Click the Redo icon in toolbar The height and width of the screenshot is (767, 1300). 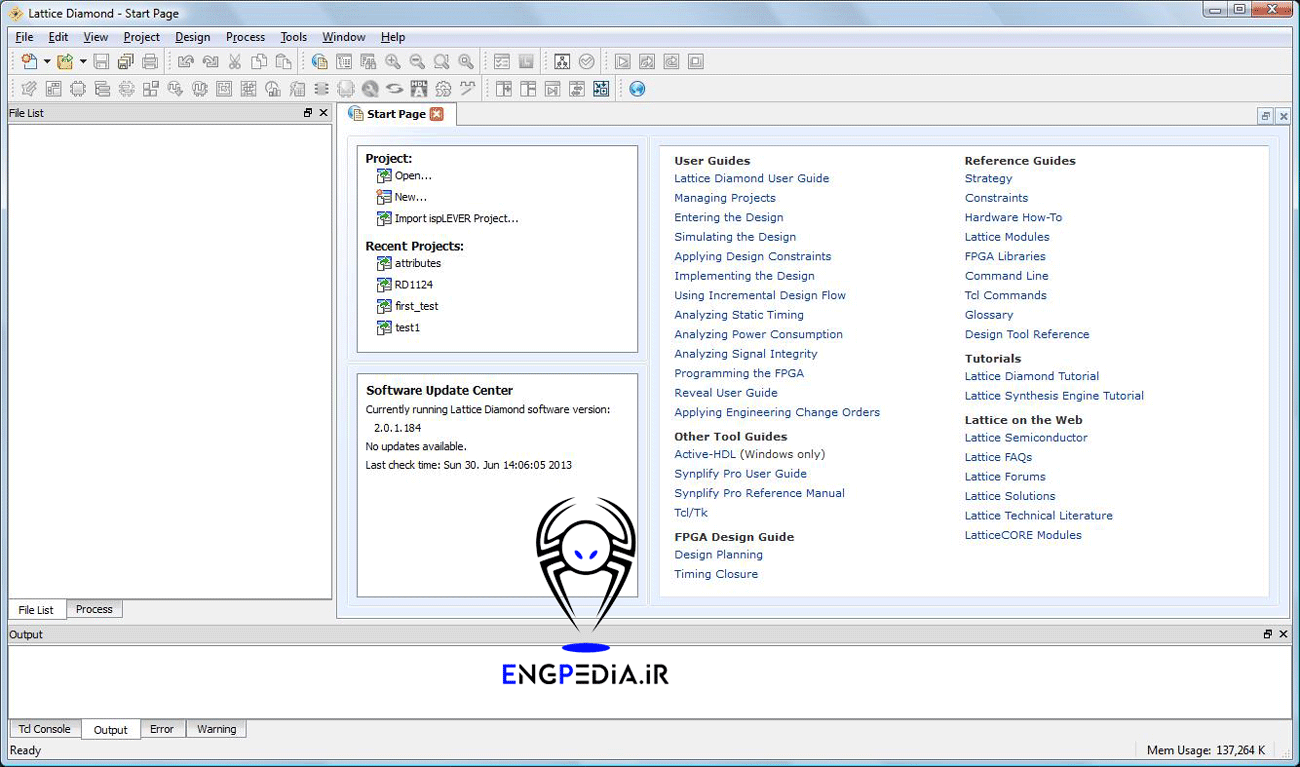click(x=210, y=62)
